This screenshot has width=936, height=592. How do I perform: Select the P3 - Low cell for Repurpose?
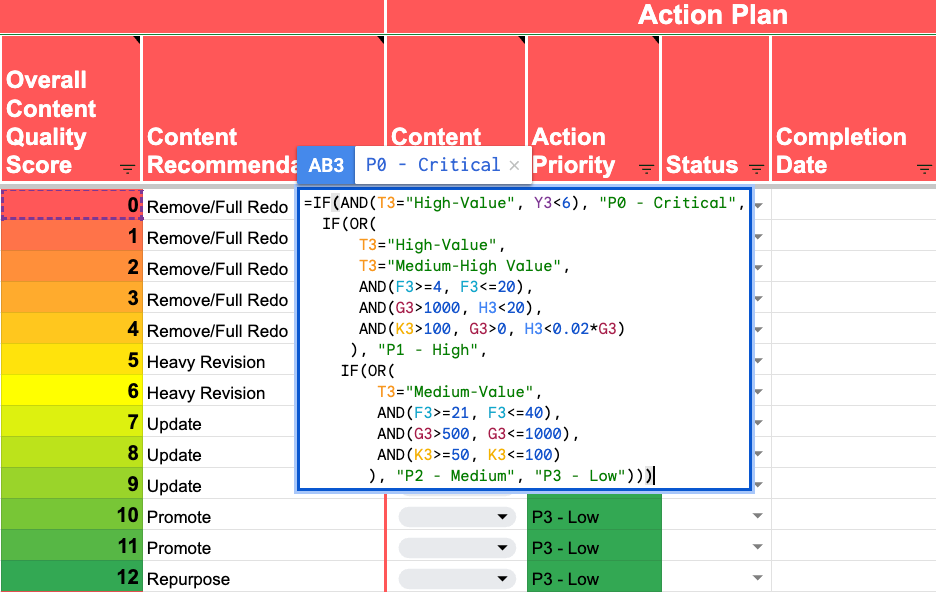[594, 578]
